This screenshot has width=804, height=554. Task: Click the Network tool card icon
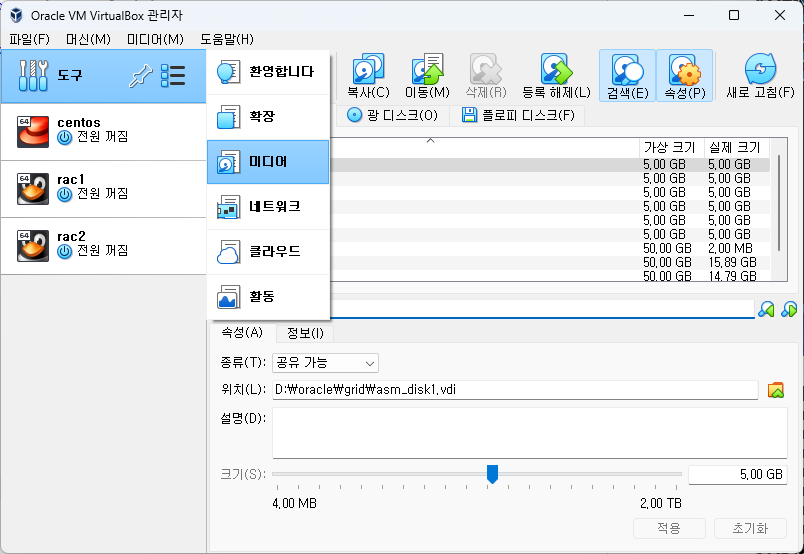point(228,207)
